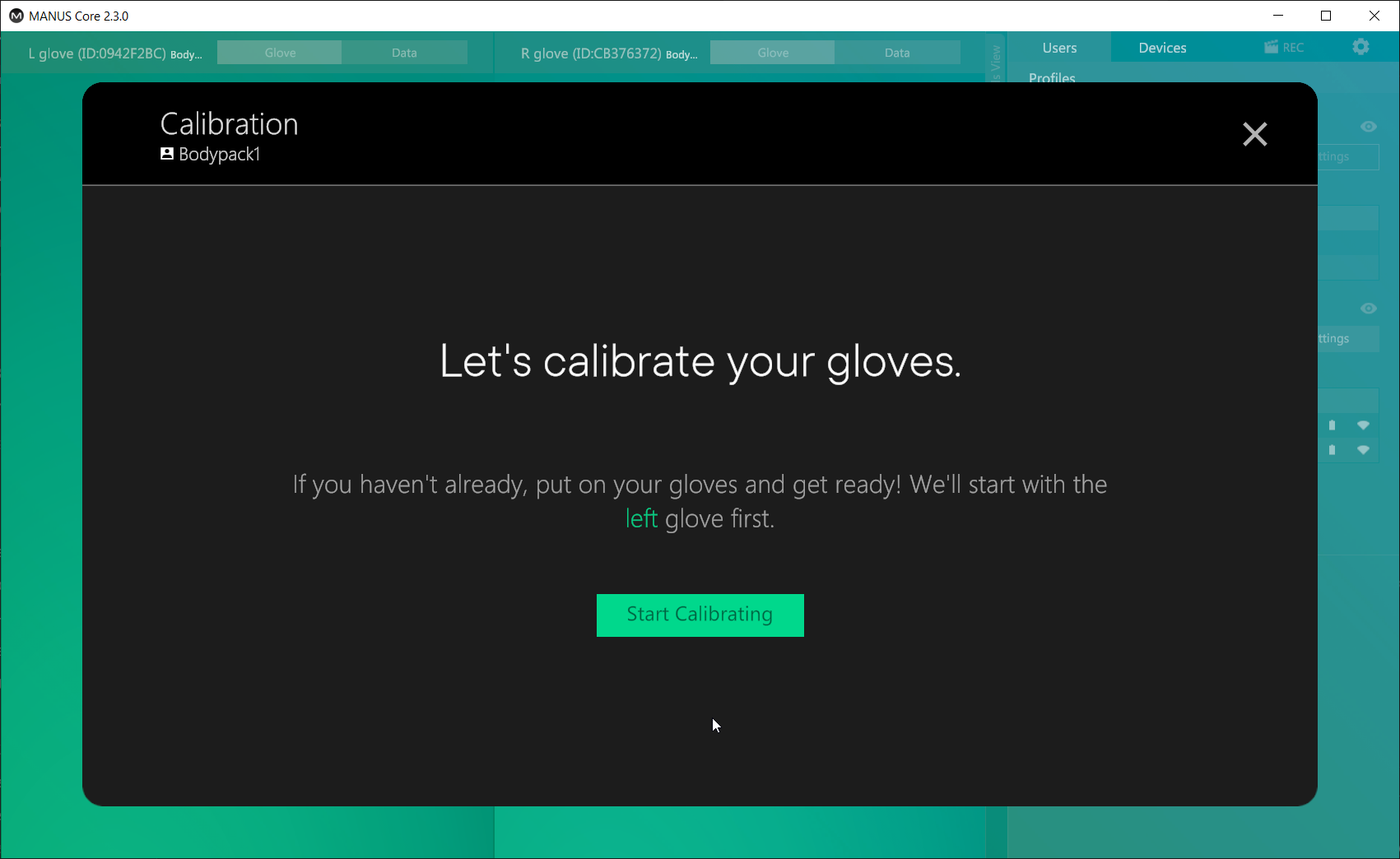Click the upper row signal strength icon
The image size is (1400, 859).
tap(1364, 425)
